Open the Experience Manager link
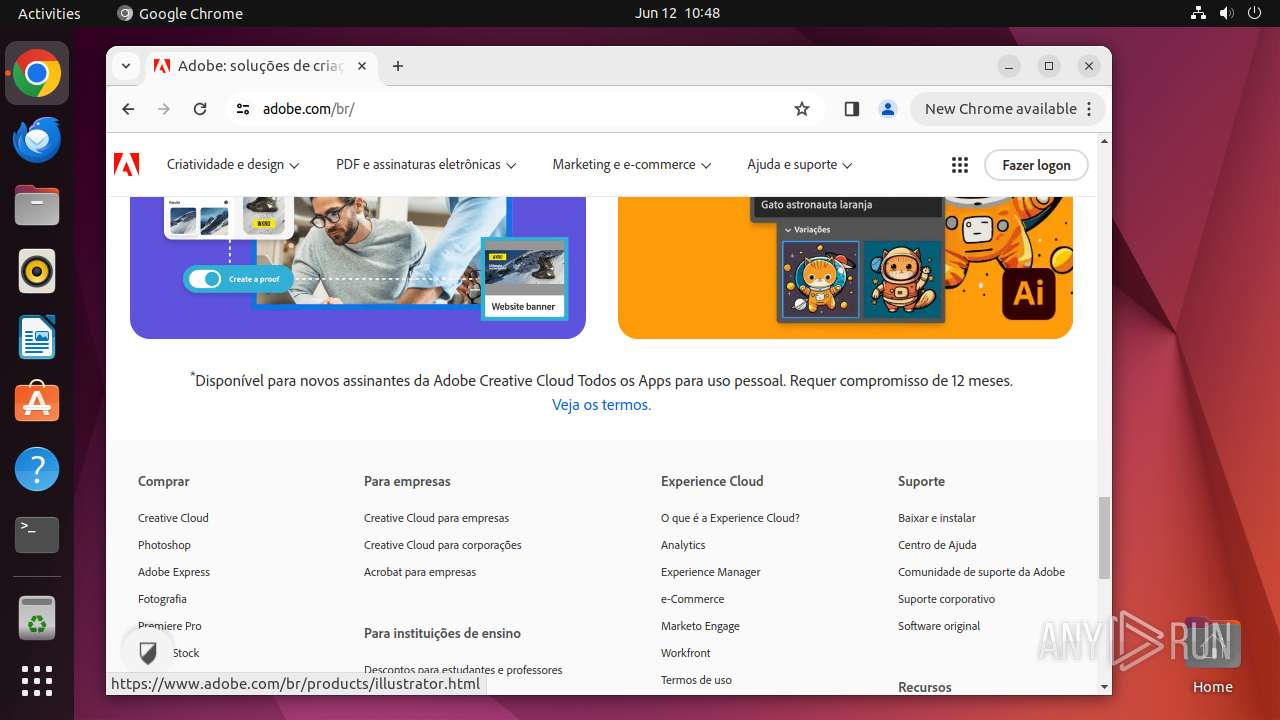The height and width of the screenshot is (720, 1280). point(711,572)
